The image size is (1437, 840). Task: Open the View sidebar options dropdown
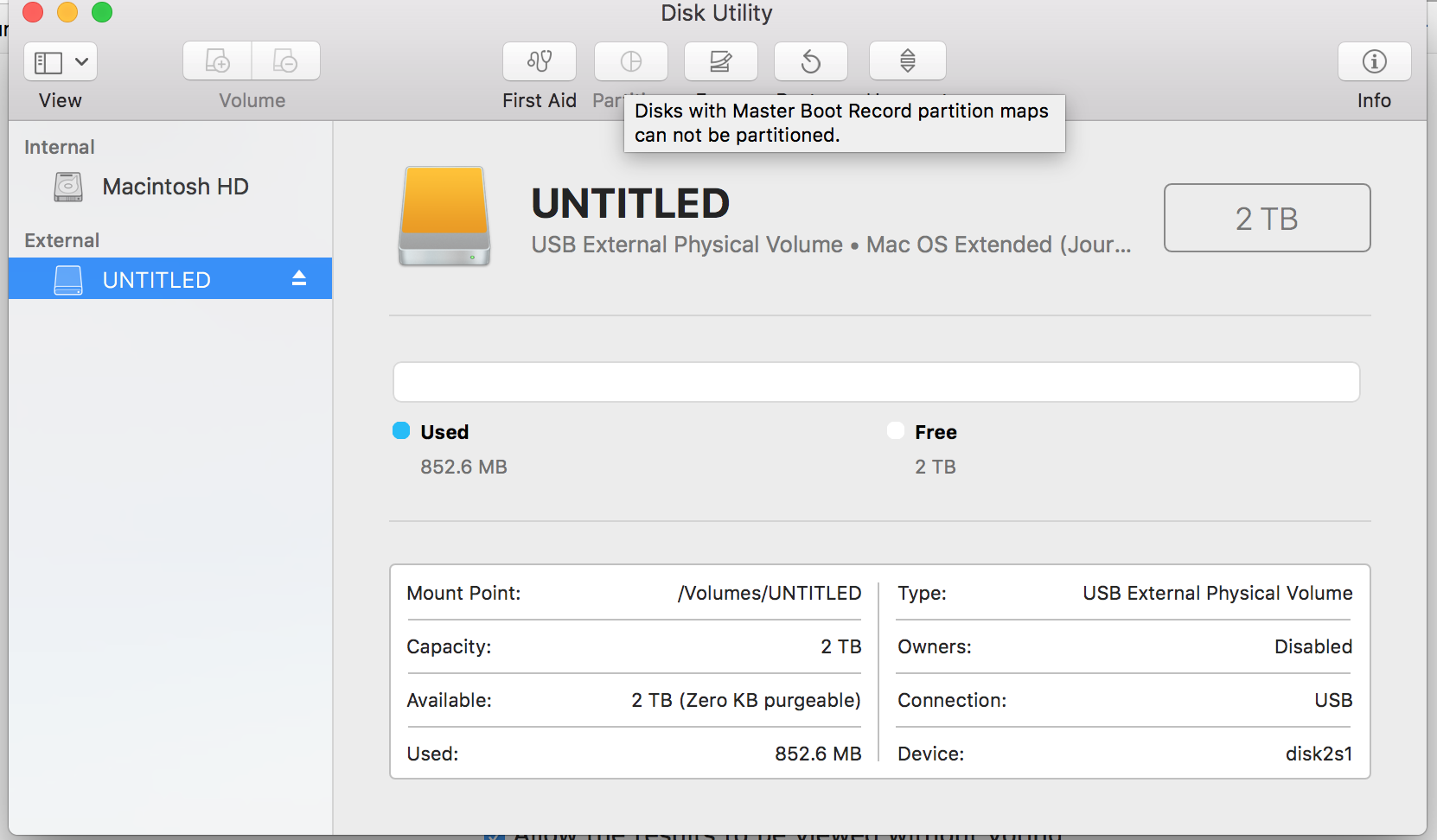60,62
